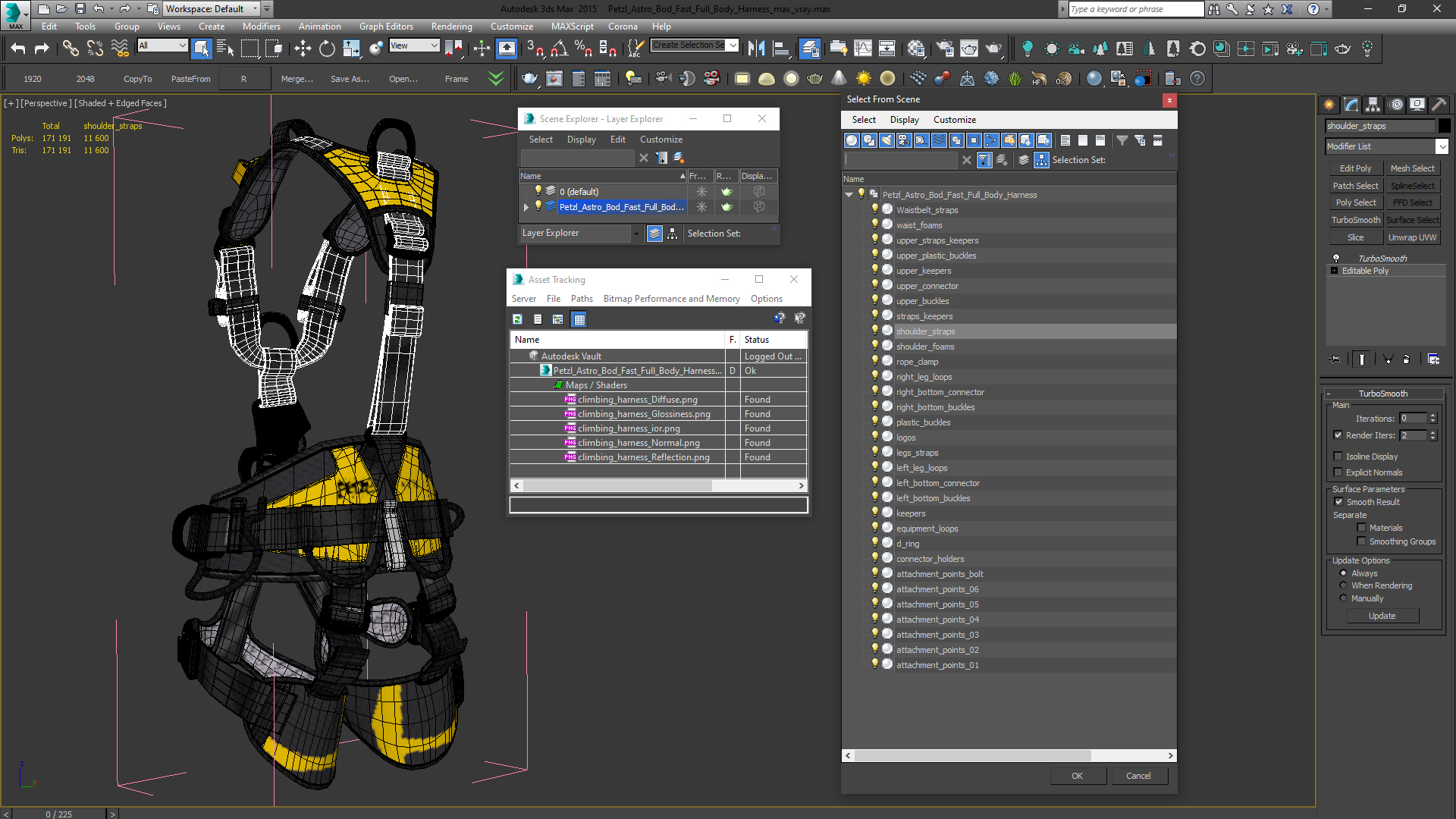Click OK in Select From Scene dialog

1077,776
